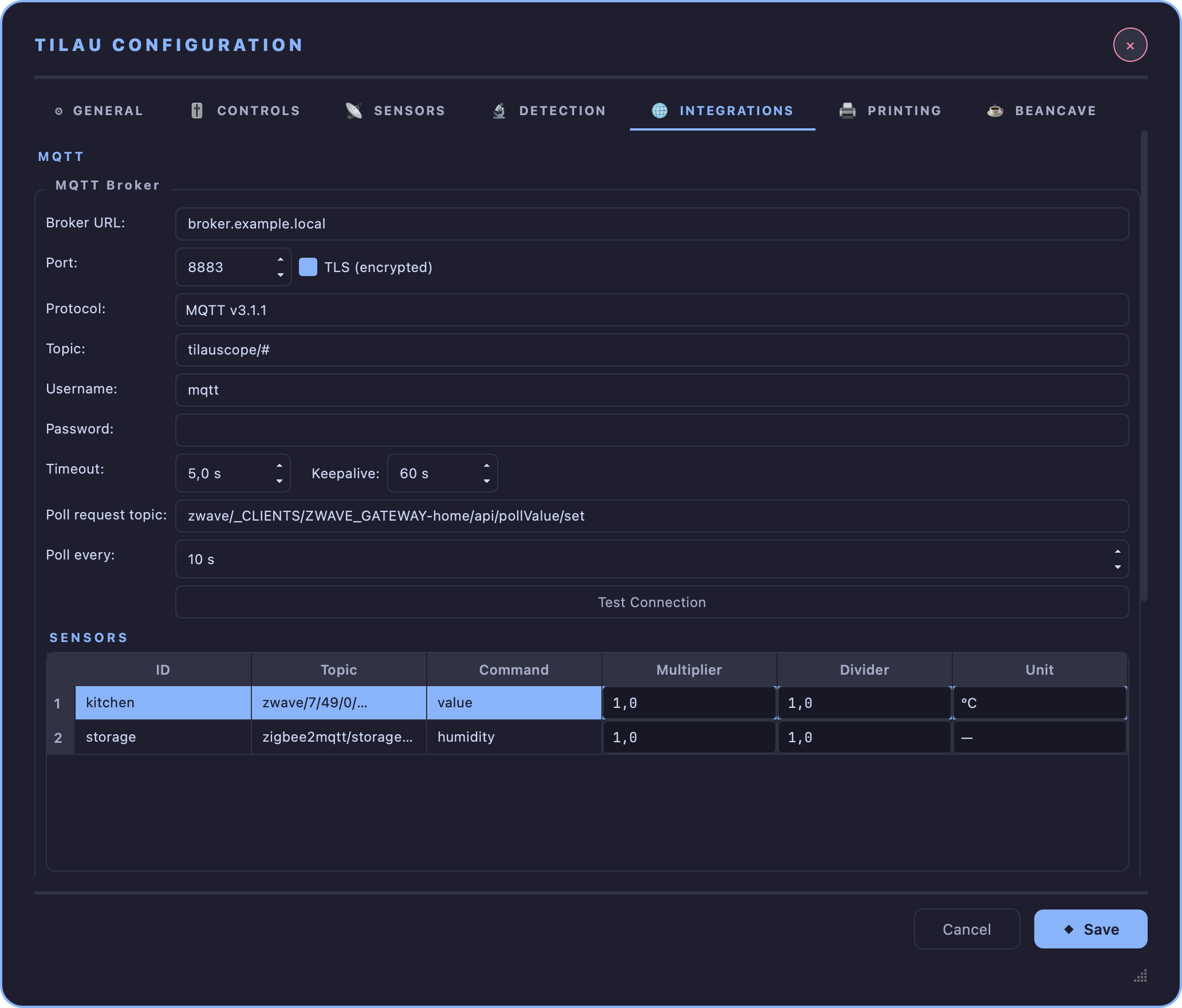Click the zwave/7/49/0 topic cell

point(339,703)
